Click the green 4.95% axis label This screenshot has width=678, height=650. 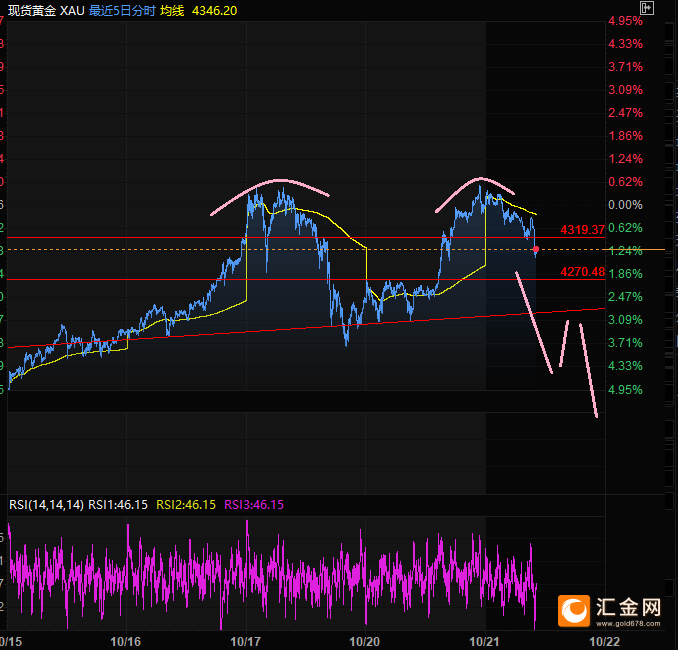(x=625, y=390)
